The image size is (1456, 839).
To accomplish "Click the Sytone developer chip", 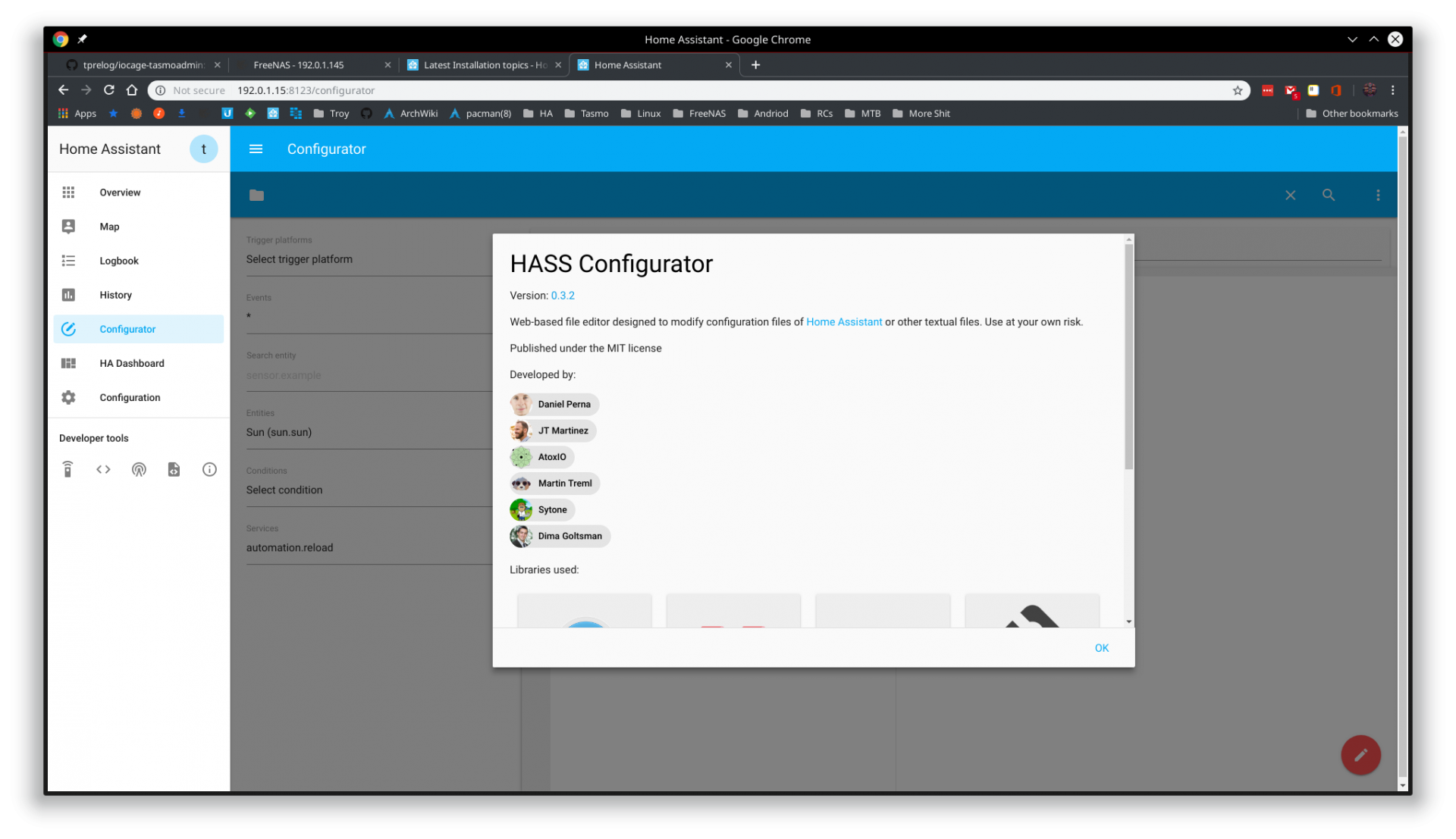I will (542, 510).
